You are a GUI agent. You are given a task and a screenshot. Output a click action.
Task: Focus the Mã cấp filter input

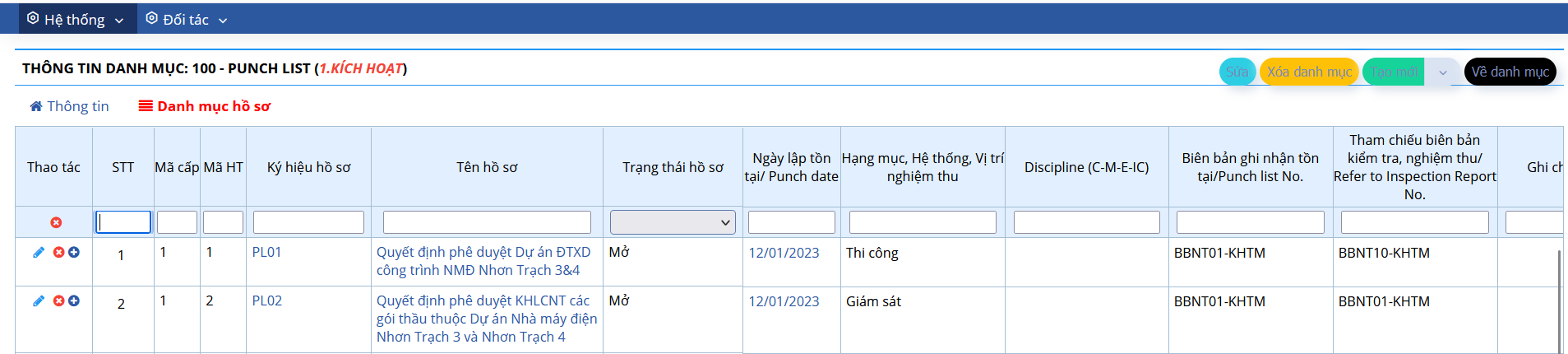(177, 222)
